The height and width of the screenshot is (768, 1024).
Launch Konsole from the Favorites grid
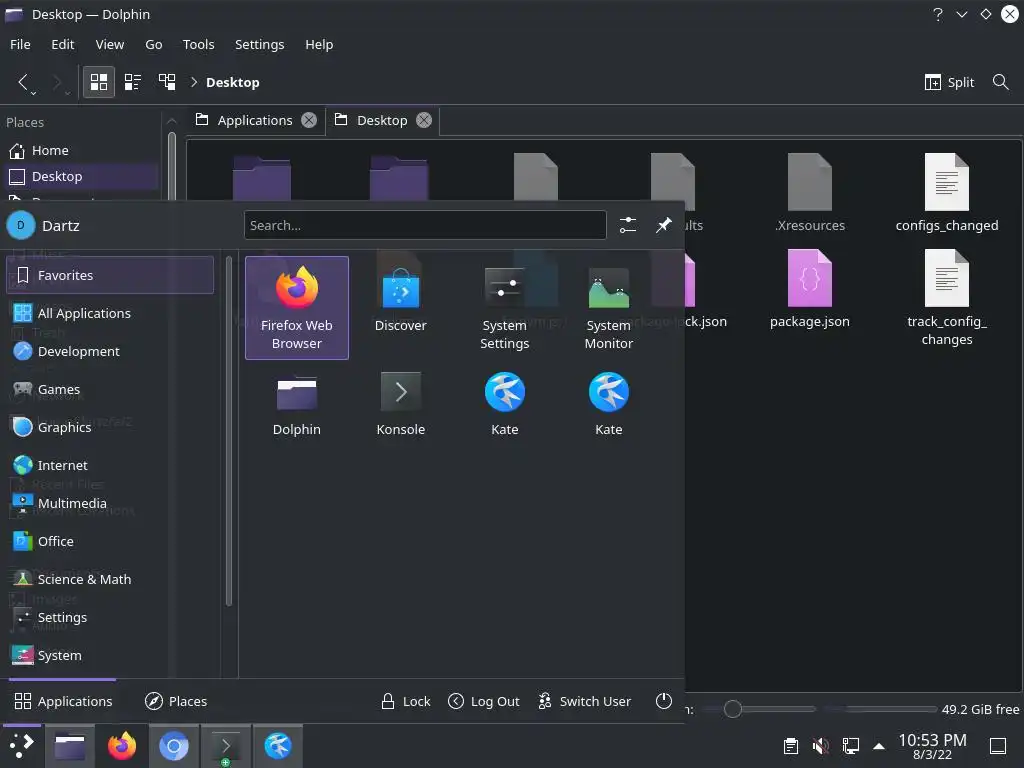coord(400,404)
